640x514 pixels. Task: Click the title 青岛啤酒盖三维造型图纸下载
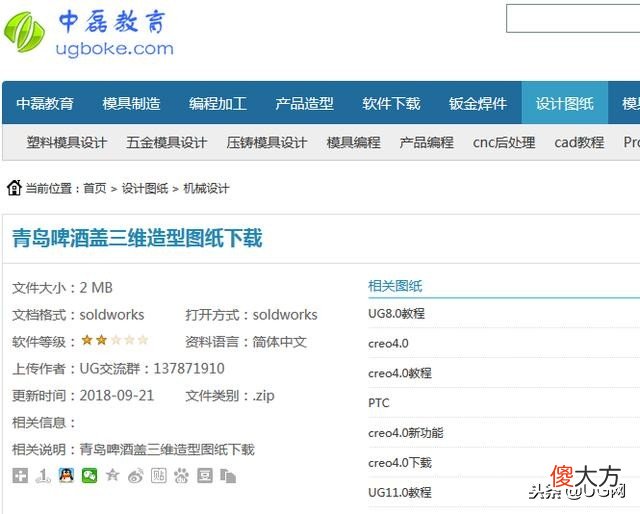point(137,238)
